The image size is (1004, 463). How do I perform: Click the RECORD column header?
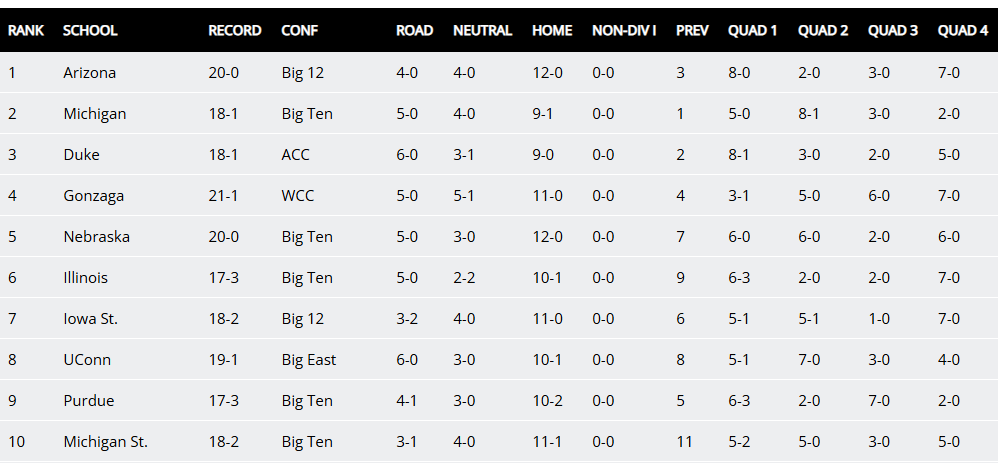(235, 31)
